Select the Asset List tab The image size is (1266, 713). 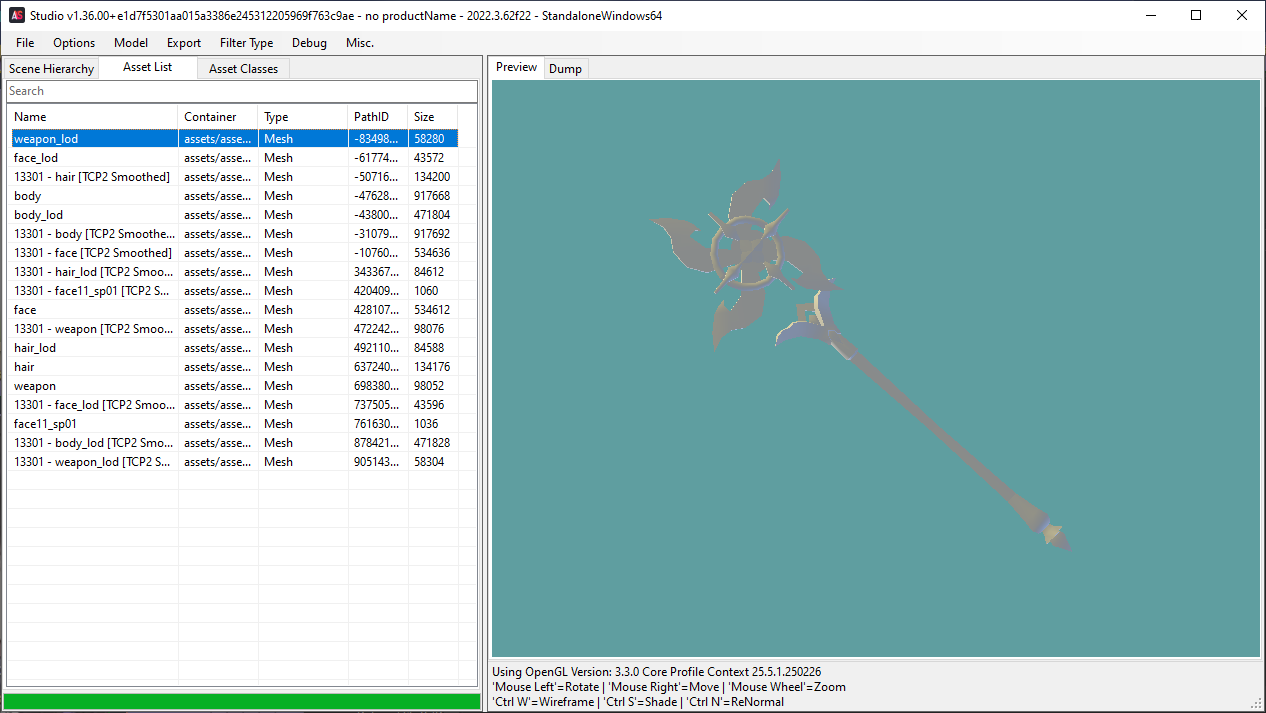(x=148, y=67)
